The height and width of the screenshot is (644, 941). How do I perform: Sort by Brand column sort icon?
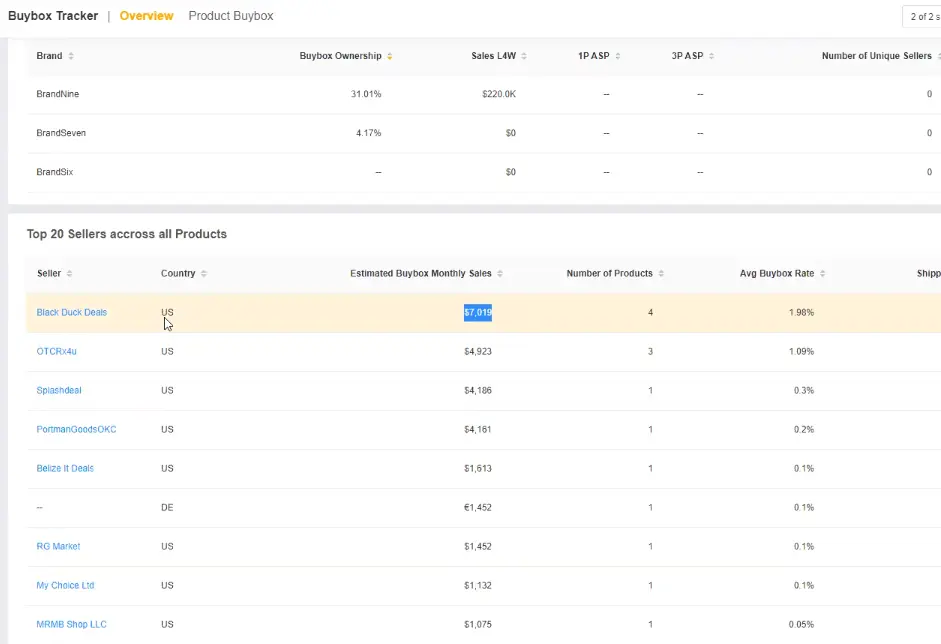point(71,56)
